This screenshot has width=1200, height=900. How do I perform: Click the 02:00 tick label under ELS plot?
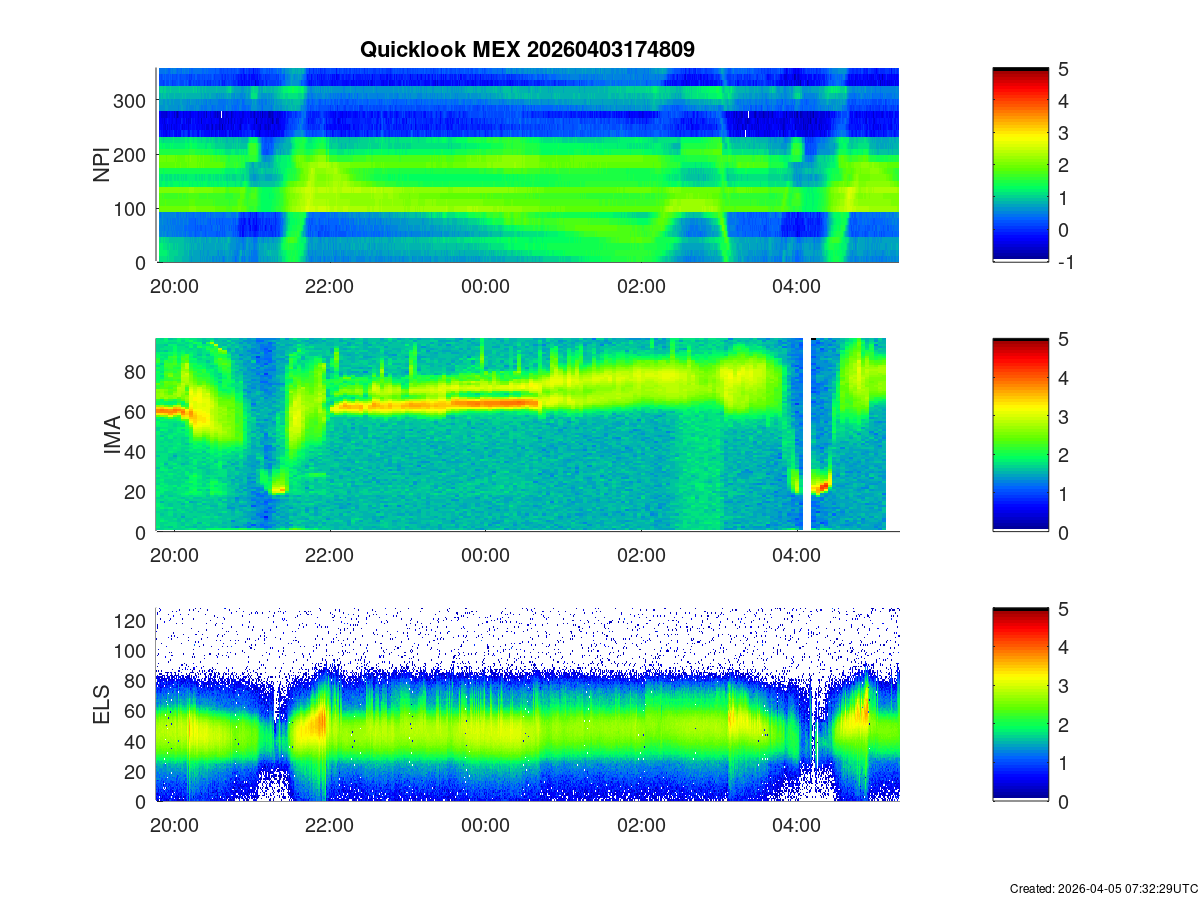click(641, 826)
